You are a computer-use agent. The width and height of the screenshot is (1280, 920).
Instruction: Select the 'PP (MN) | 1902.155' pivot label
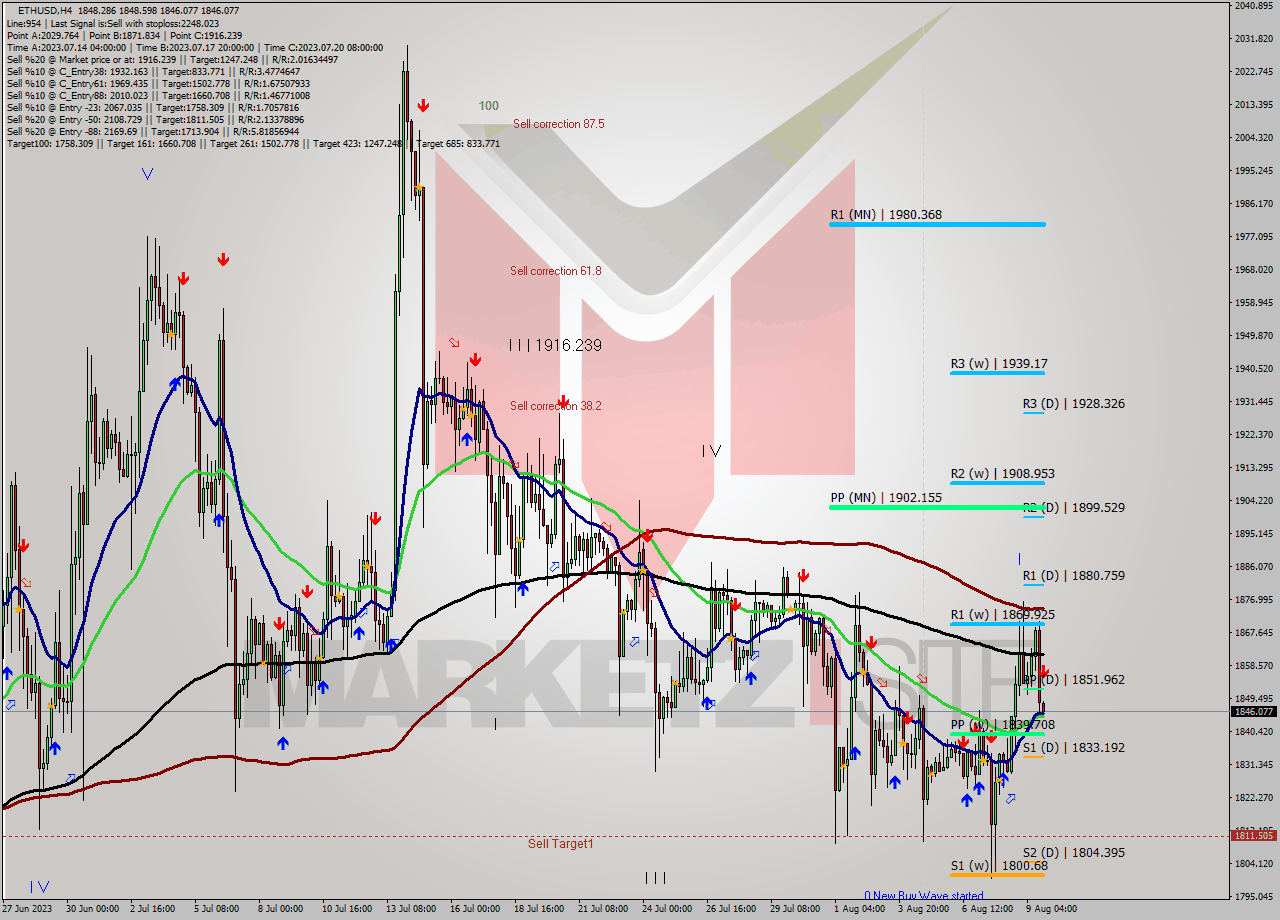(x=886, y=497)
